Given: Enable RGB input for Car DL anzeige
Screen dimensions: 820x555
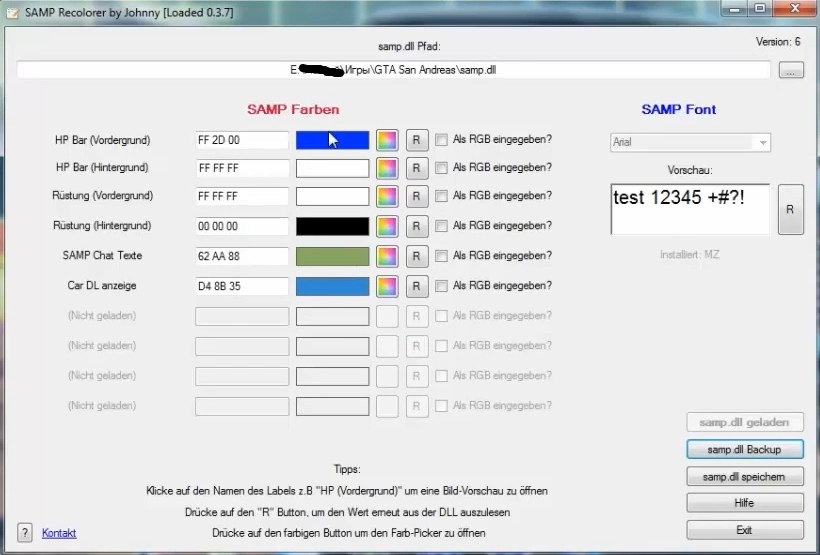Looking at the screenshot, I should click(441, 286).
